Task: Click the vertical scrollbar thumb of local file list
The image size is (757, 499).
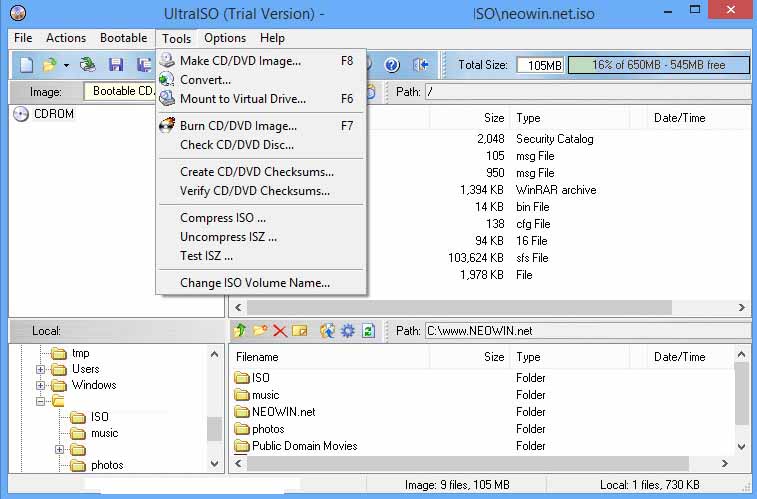Action: coord(742,393)
